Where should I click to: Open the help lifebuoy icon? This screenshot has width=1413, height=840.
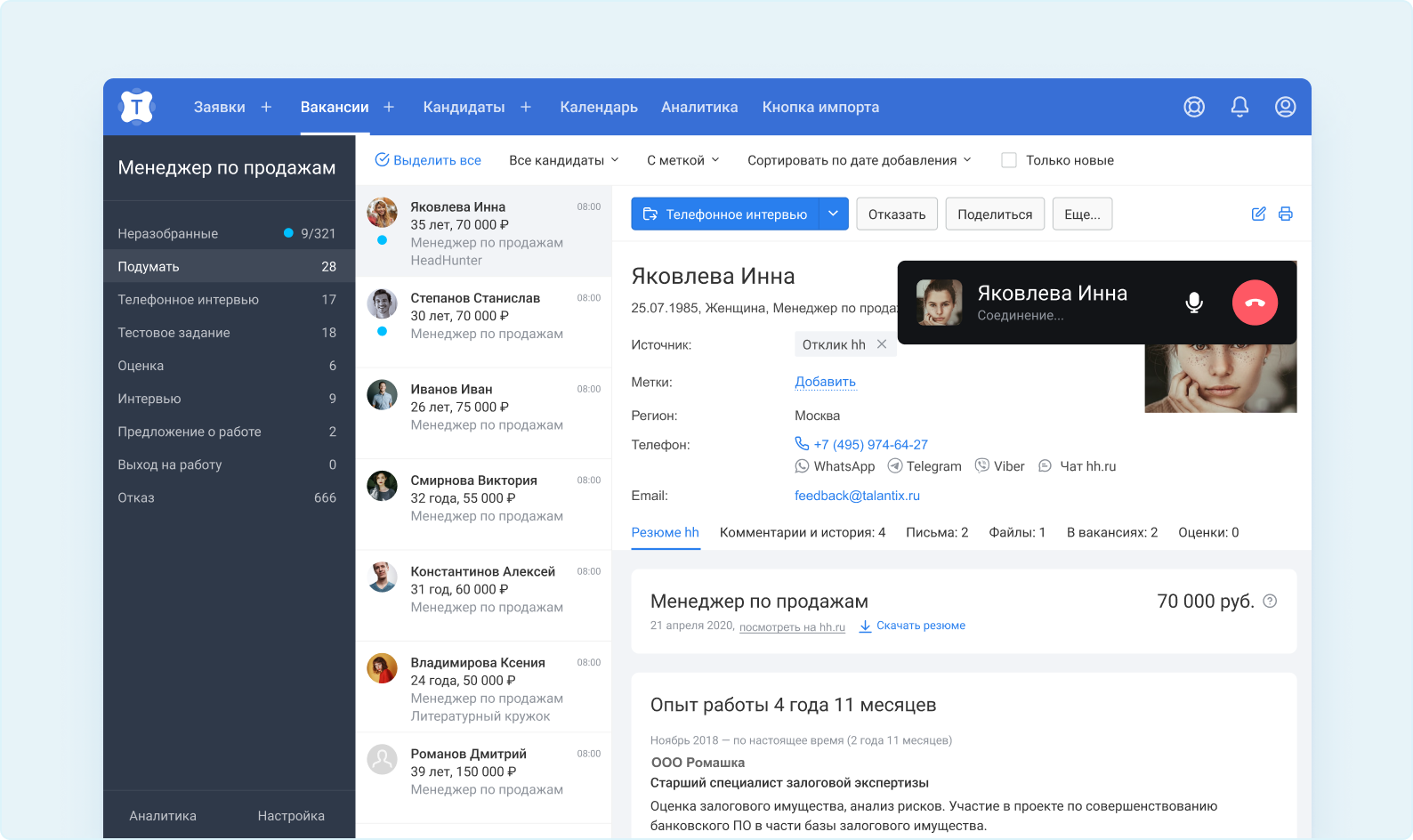pyautogui.click(x=1194, y=107)
